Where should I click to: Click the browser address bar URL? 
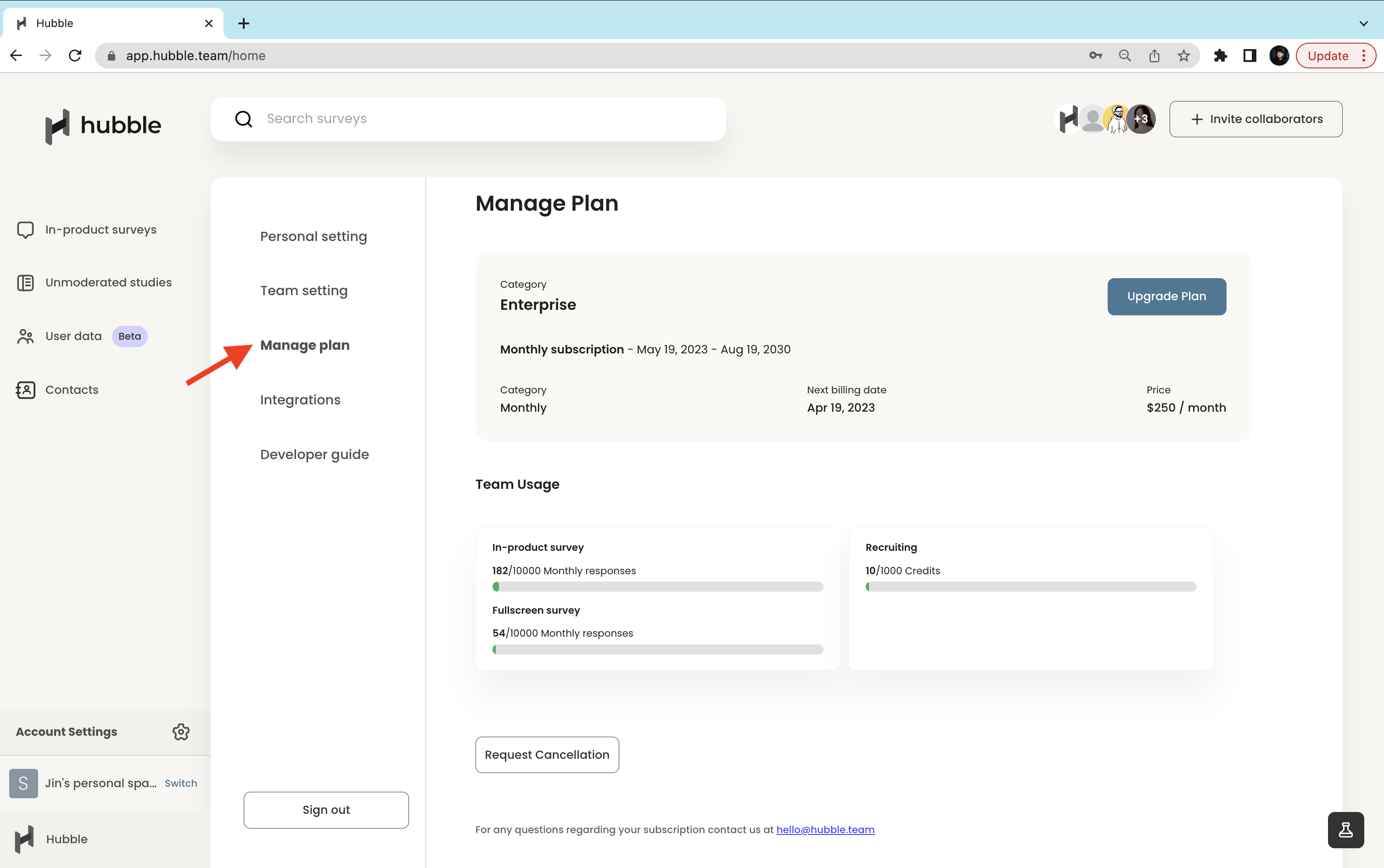pos(196,56)
